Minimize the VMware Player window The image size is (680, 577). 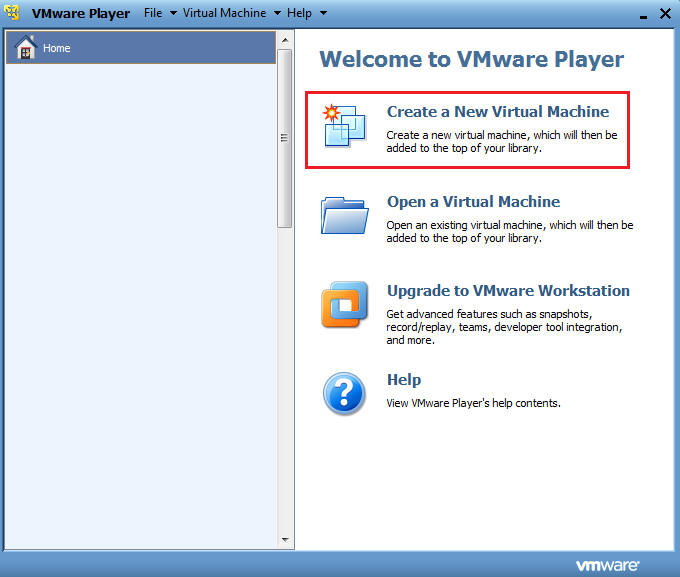coord(644,16)
